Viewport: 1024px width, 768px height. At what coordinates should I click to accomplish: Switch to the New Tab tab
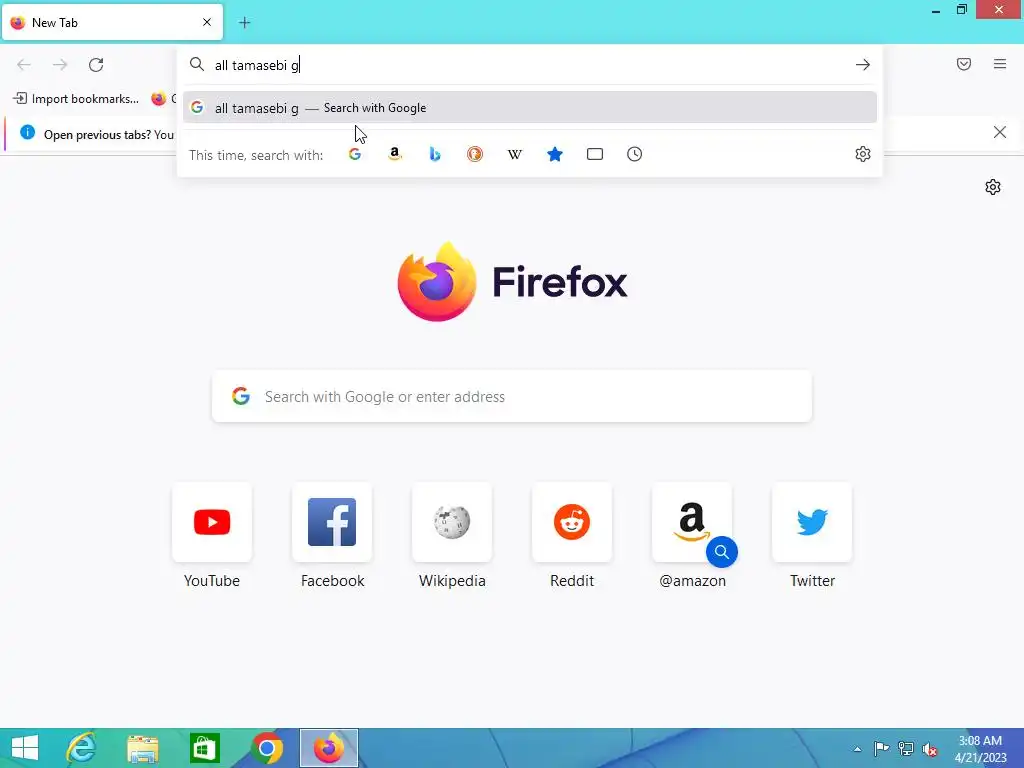click(x=112, y=22)
